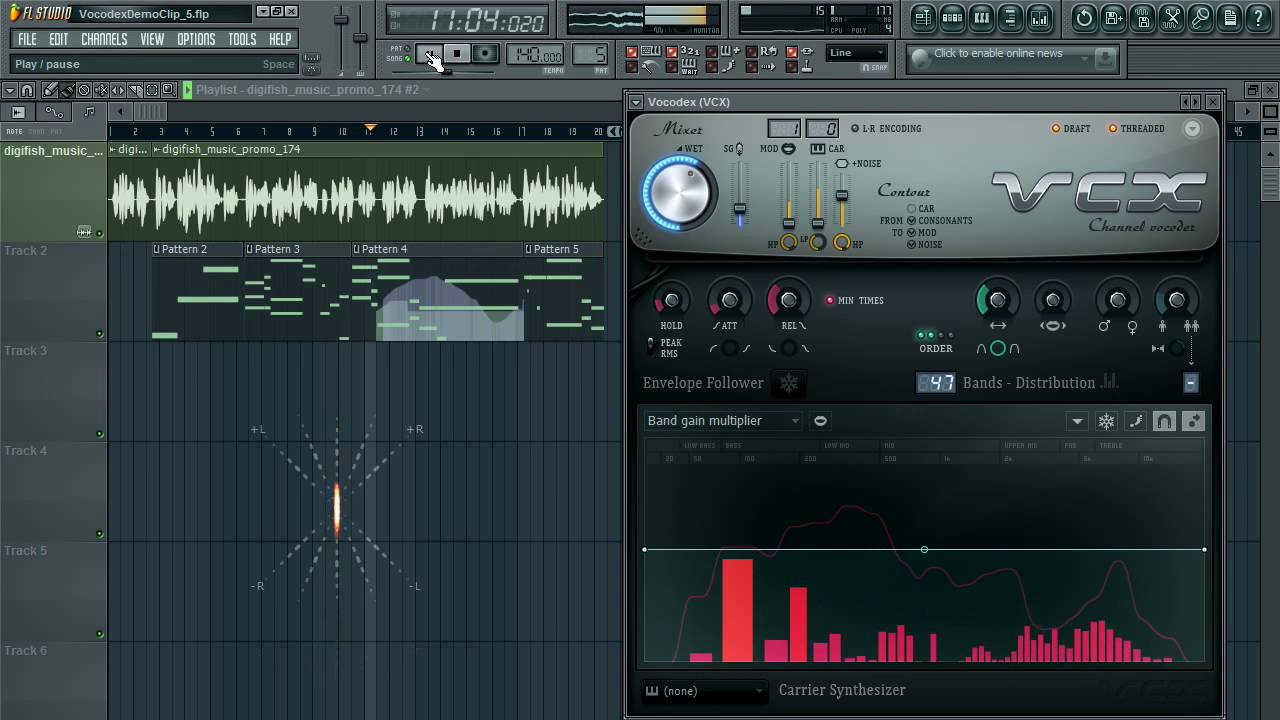1280x720 pixels.
Task: Click the +NOISE level slider
Action: (842, 200)
